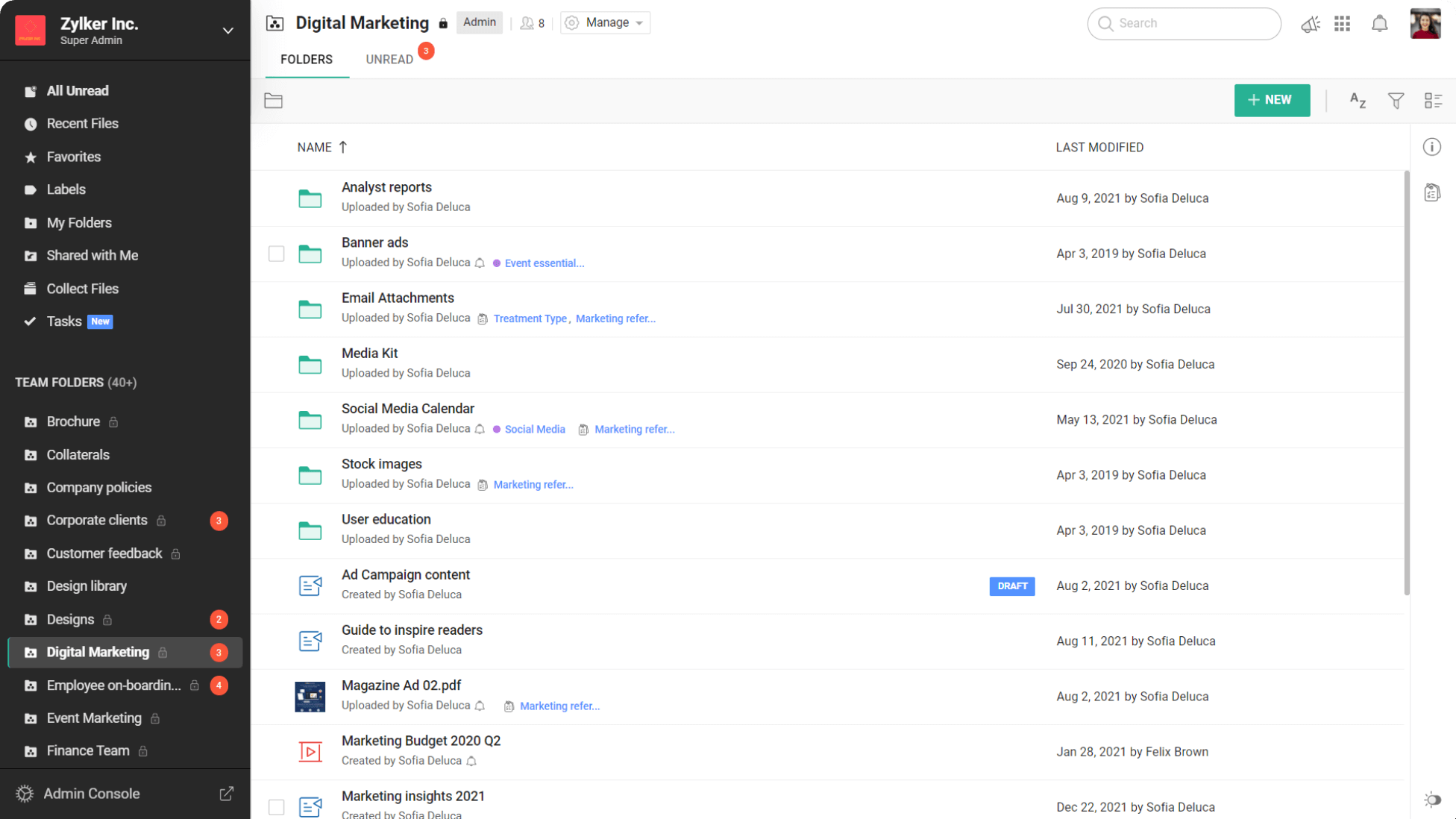
Task: Open the Manage dropdown
Action: (605, 23)
